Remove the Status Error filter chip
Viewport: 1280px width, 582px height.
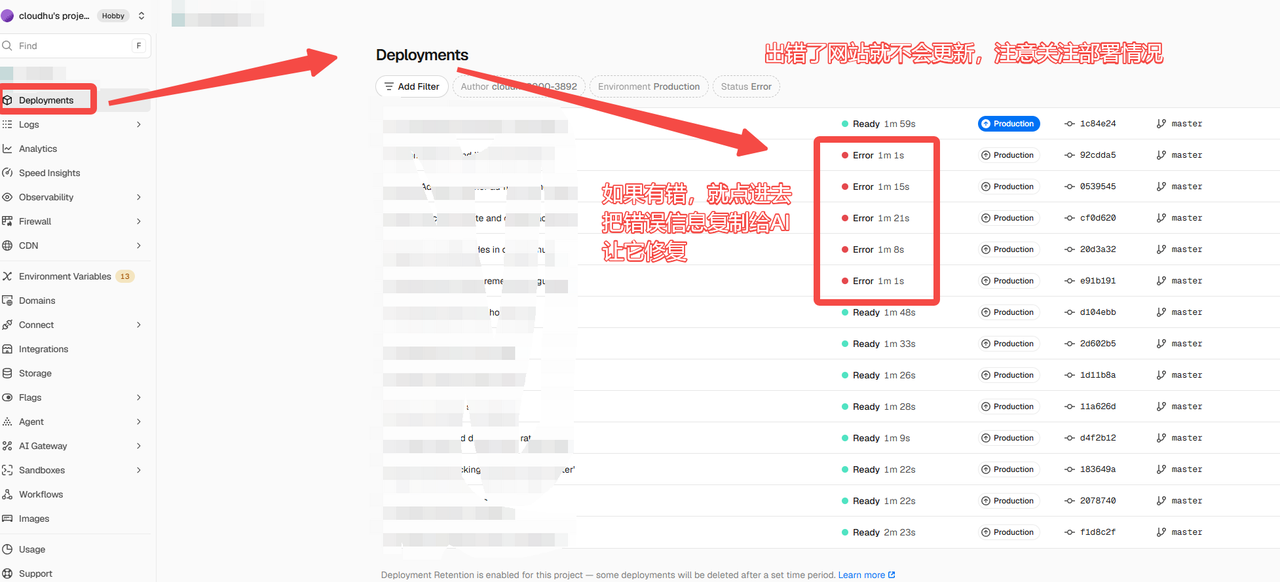coord(746,87)
